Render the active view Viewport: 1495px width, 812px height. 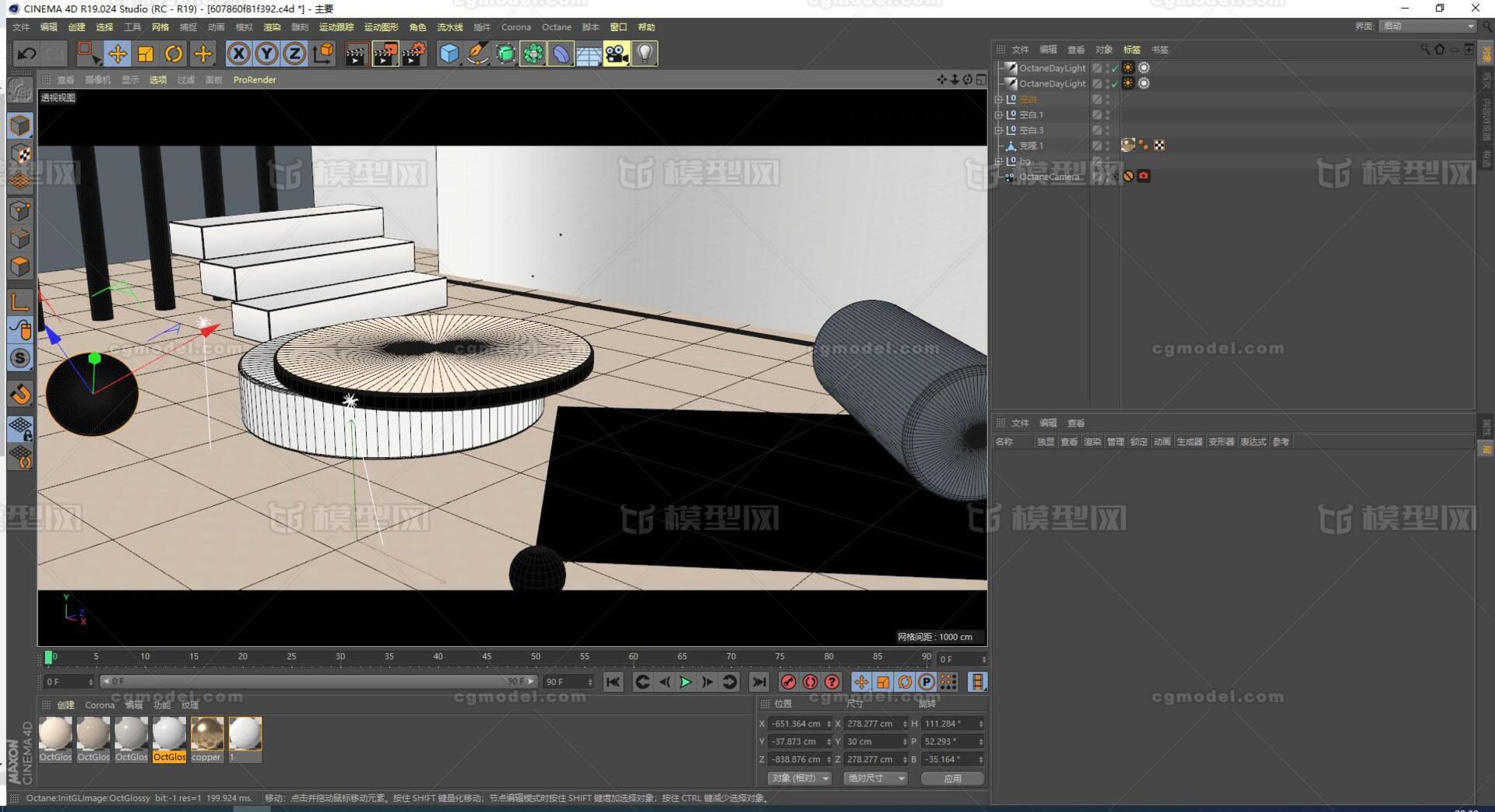[x=357, y=54]
